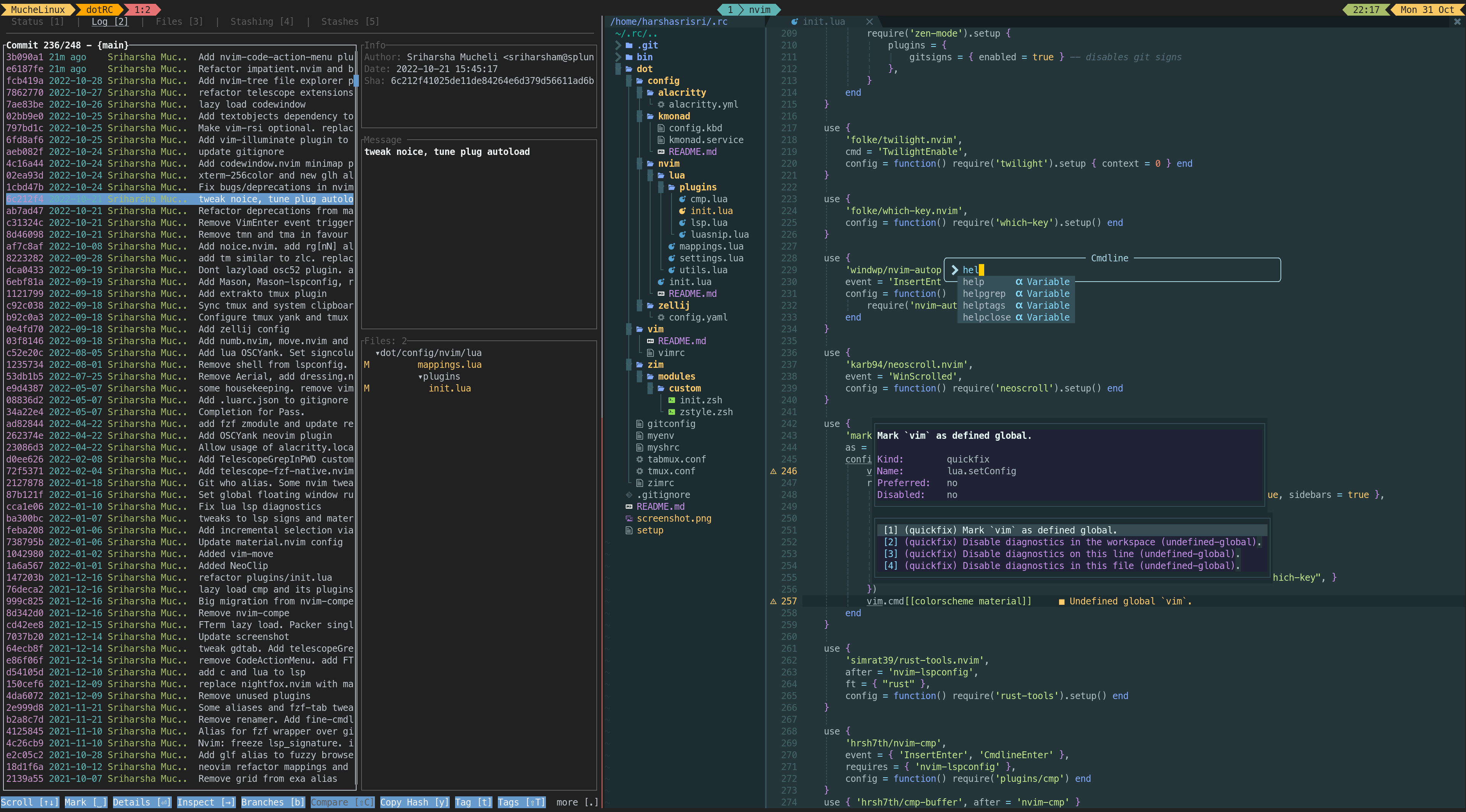
Task: Click the Inspect button in bottom bar
Action: pos(206,802)
